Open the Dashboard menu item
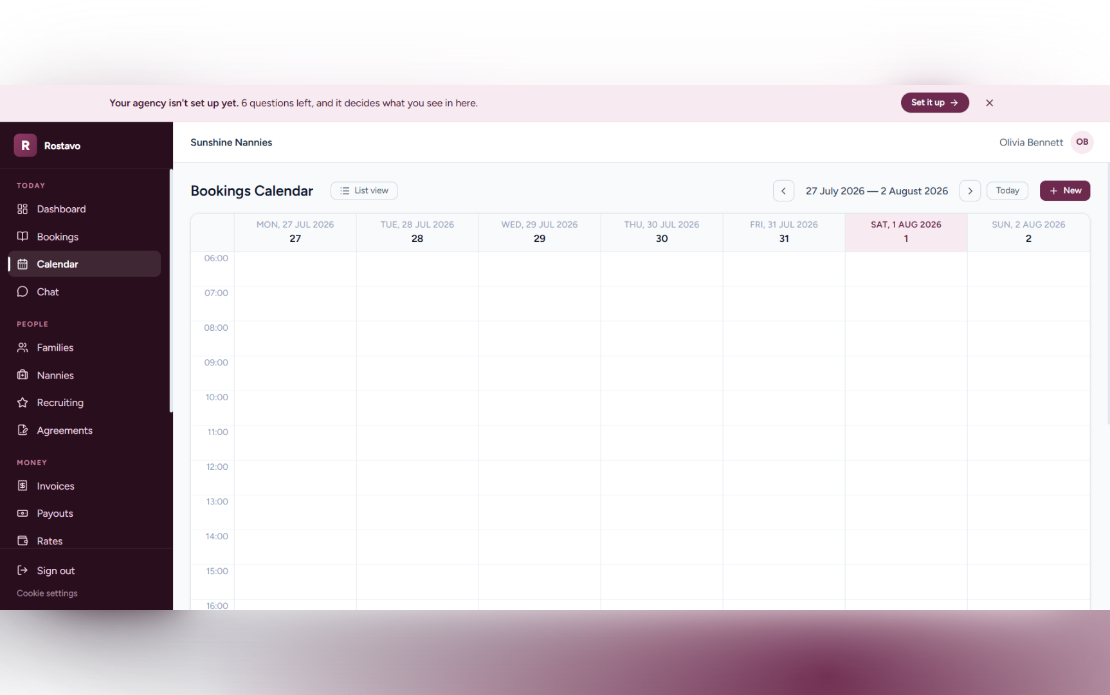 point(84,209)
